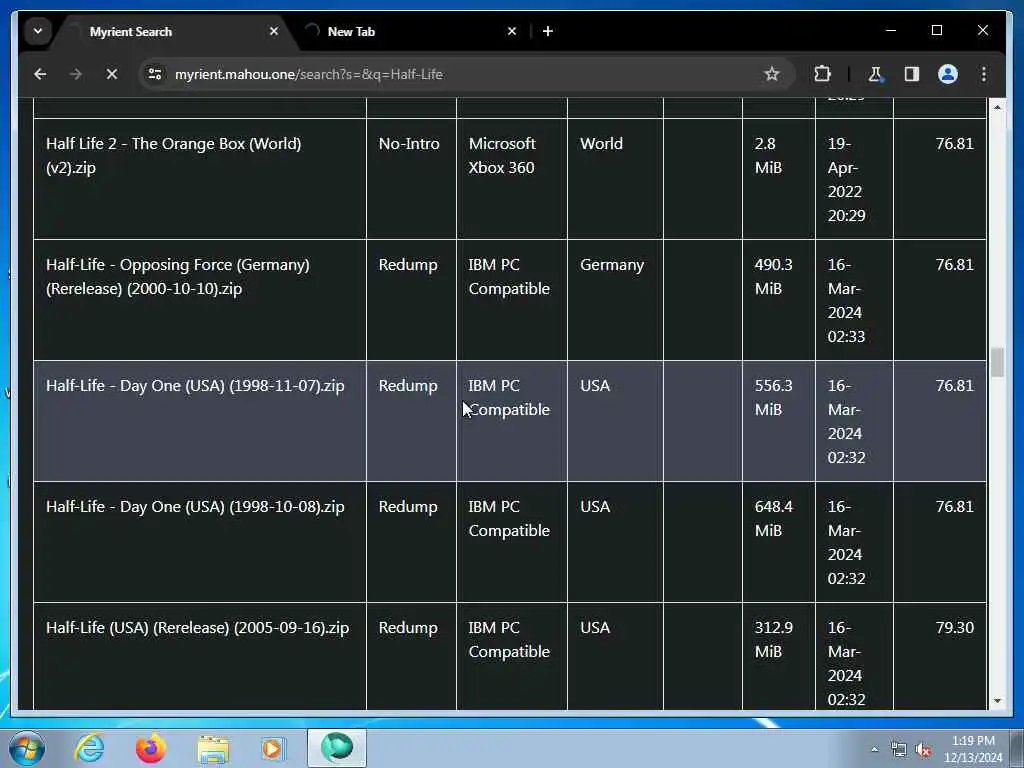
Task: Launch Firefox from the taskbar
Action: coord(150,748)
